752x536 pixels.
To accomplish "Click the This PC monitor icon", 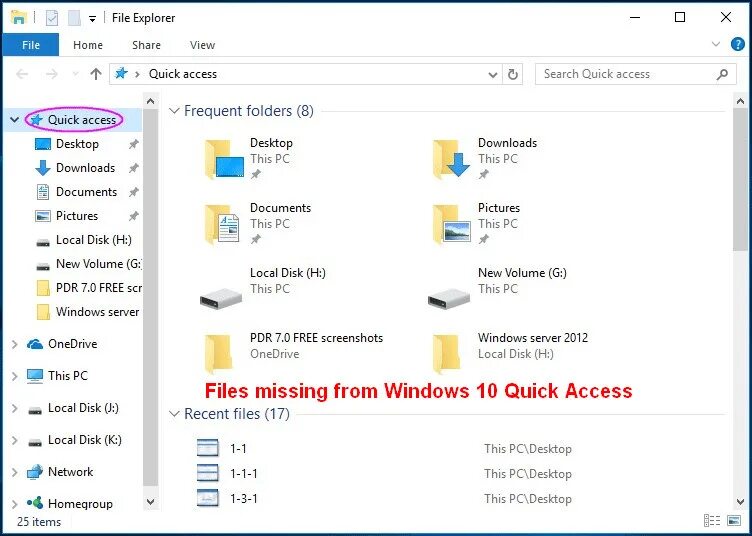I will pyautogui.click(x=35, y=376).
